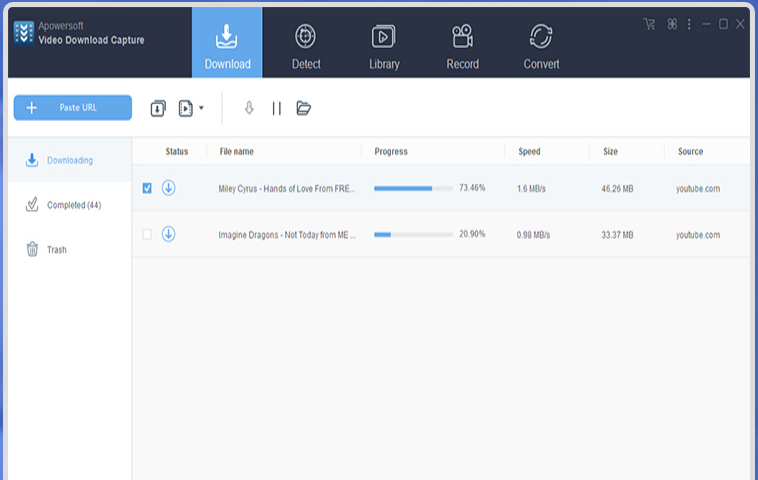758x480 pixels.
Task: Click the Size column header
Action: coord(610,151)
